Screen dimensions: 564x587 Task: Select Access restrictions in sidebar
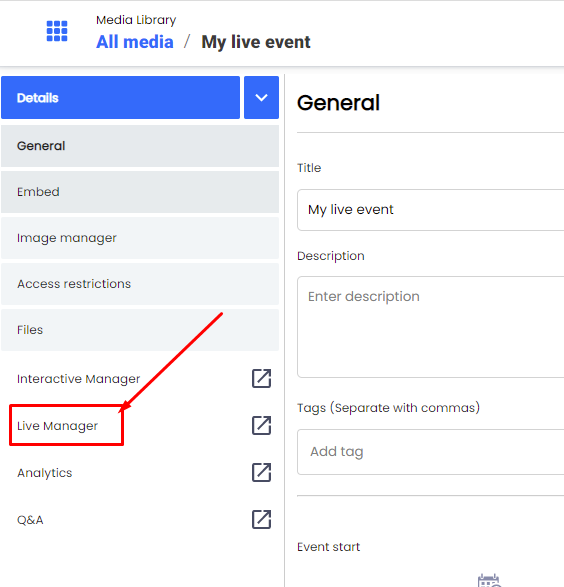pos(140,284)
